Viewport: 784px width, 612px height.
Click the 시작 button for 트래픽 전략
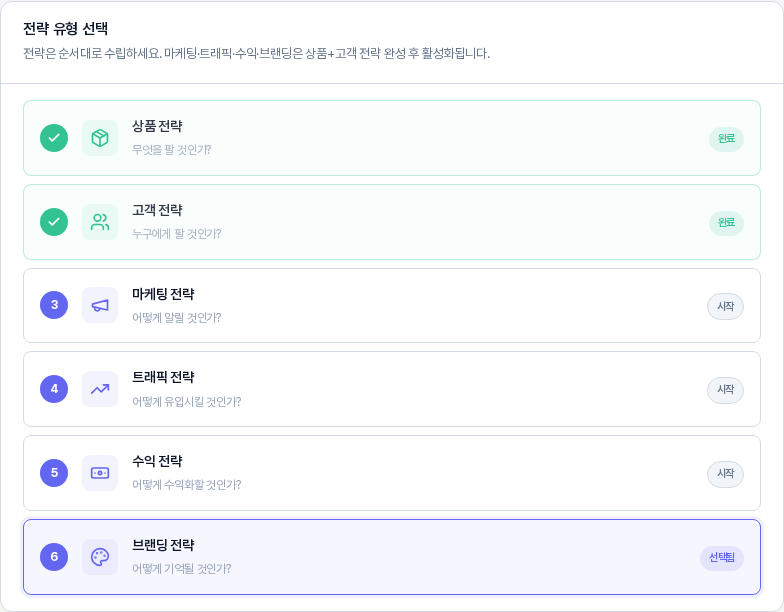click(726, 390)
